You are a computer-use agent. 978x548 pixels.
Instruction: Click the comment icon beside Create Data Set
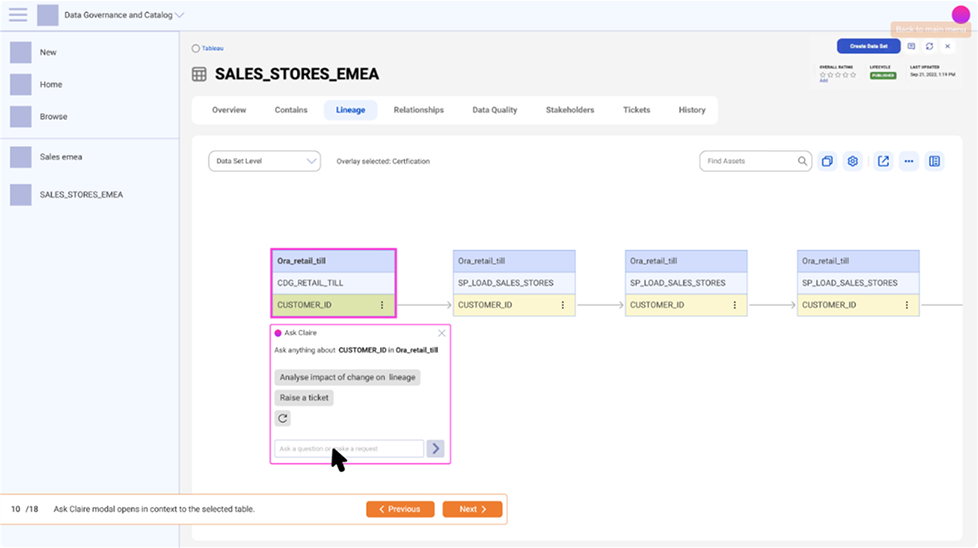tap(911, 46)
